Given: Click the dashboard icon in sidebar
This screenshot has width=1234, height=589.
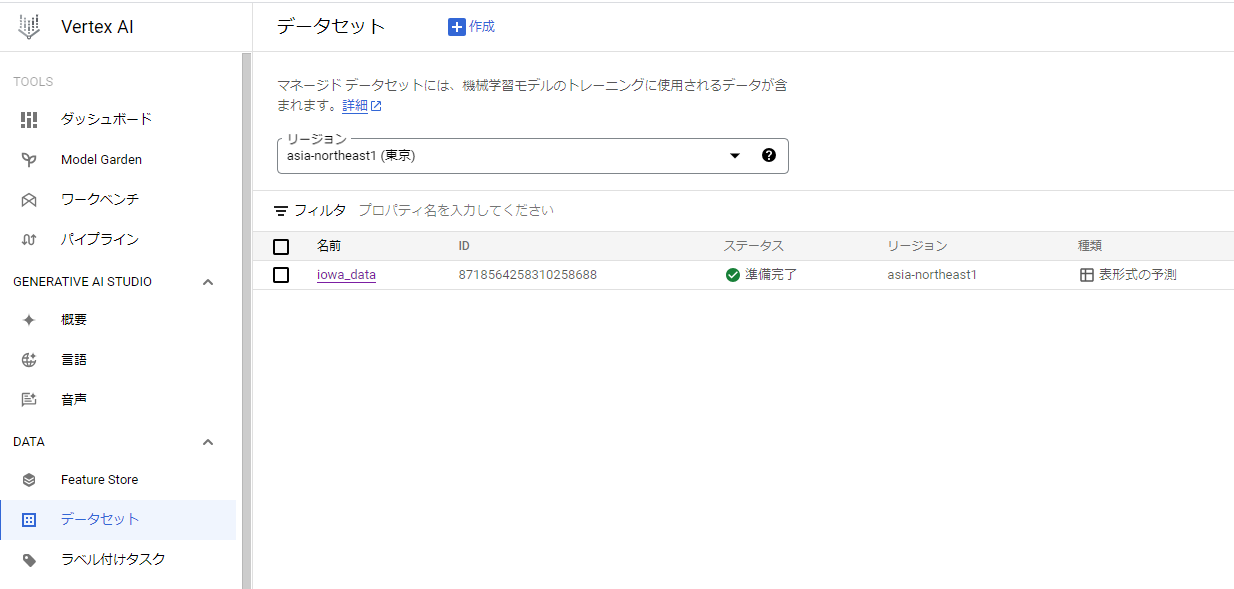Looking at the screenshot, I should (29, 119).
